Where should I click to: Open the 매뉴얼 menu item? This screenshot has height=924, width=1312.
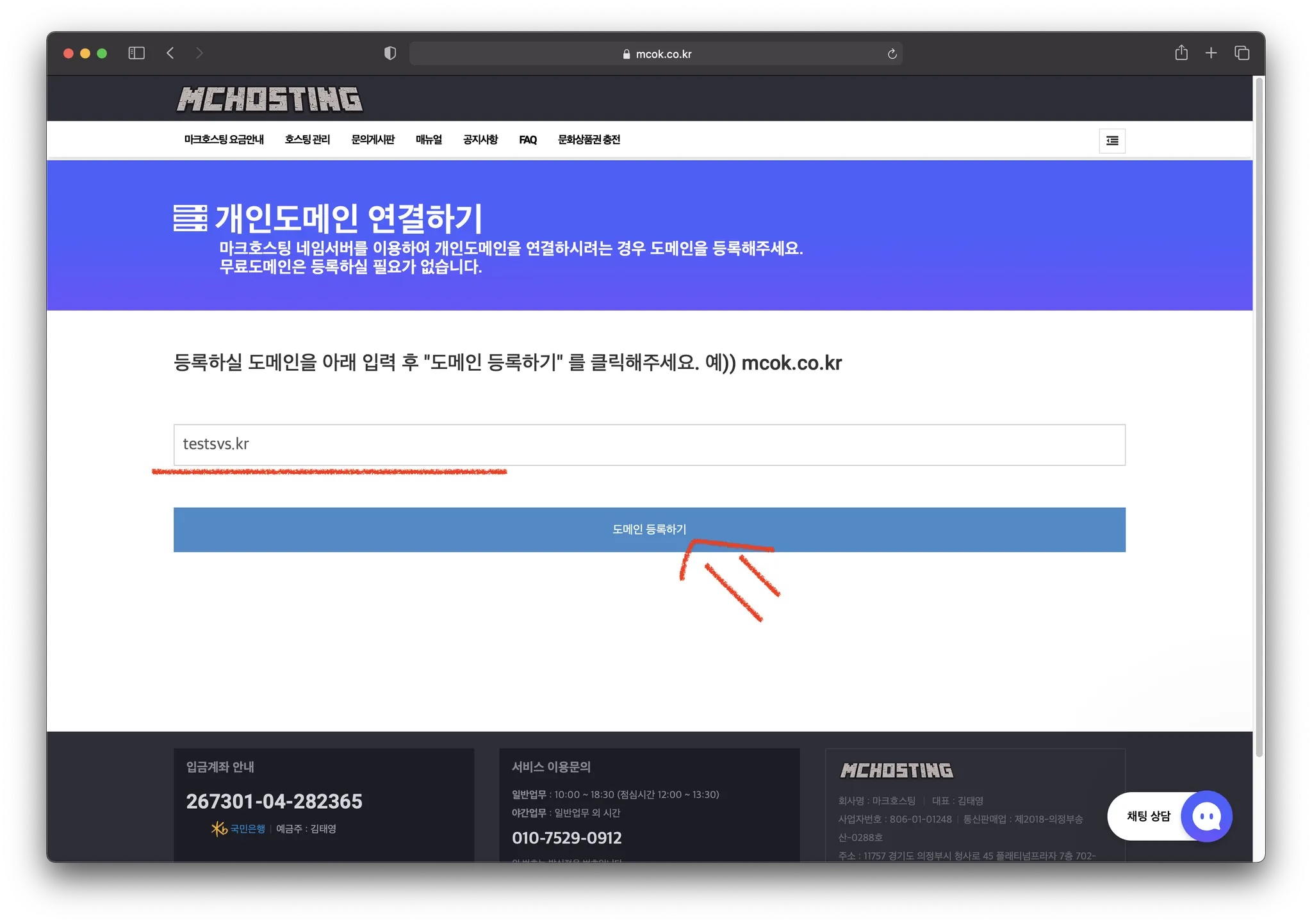pyautogui.click(x=429, y=140)
